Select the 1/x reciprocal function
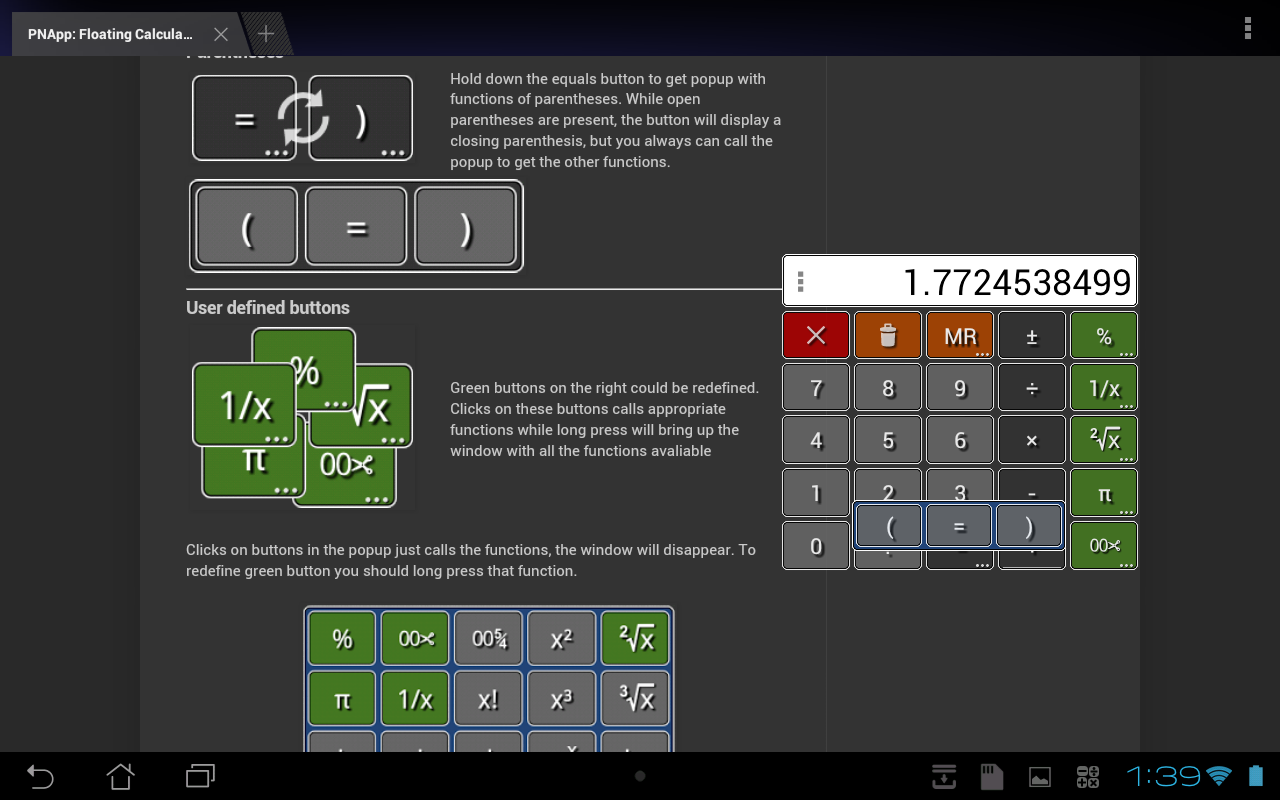 pyautogui.click(x=1103, y=387)
